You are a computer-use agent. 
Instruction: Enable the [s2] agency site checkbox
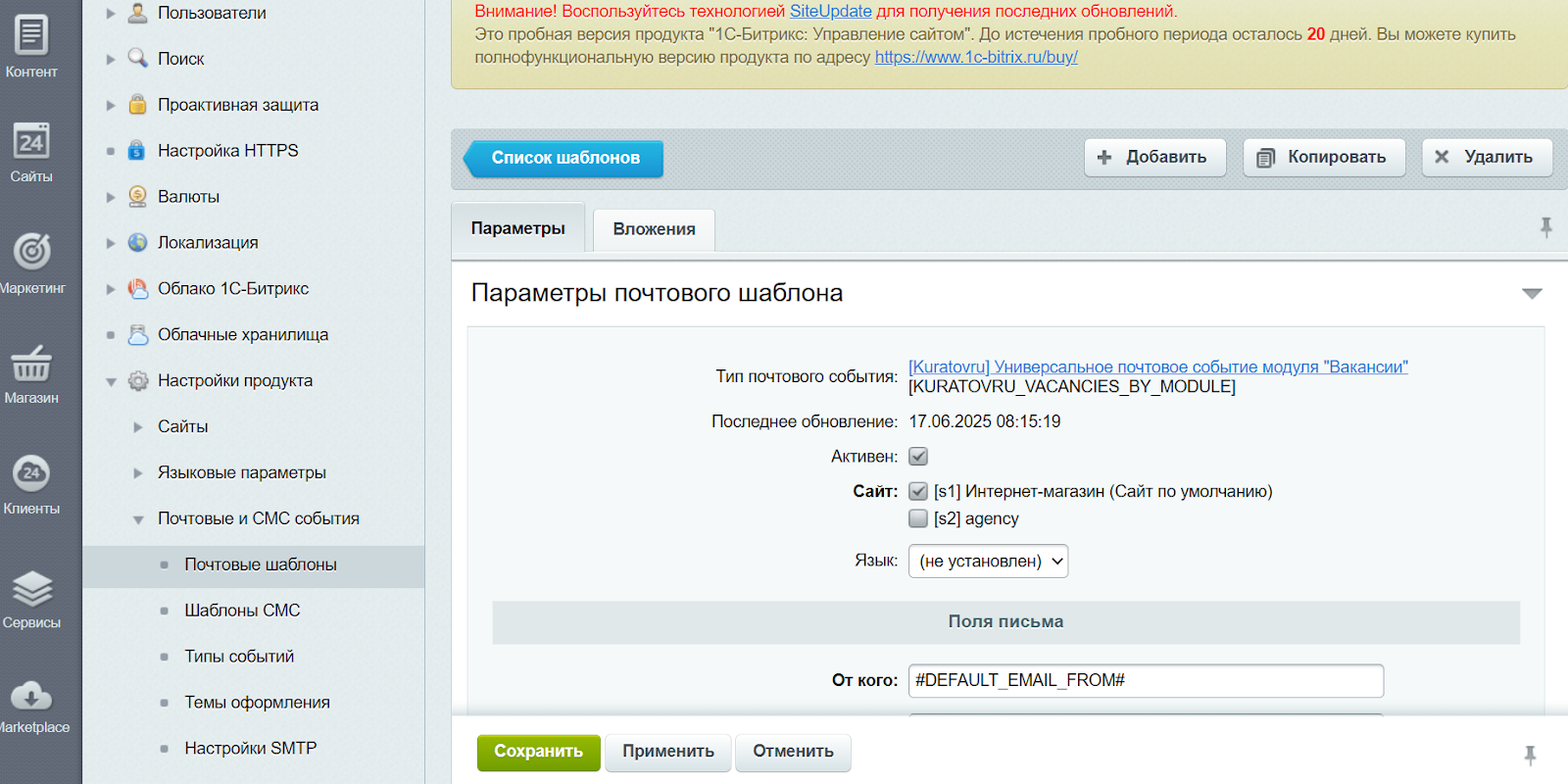pyautogui.click(x=918, y=518)
